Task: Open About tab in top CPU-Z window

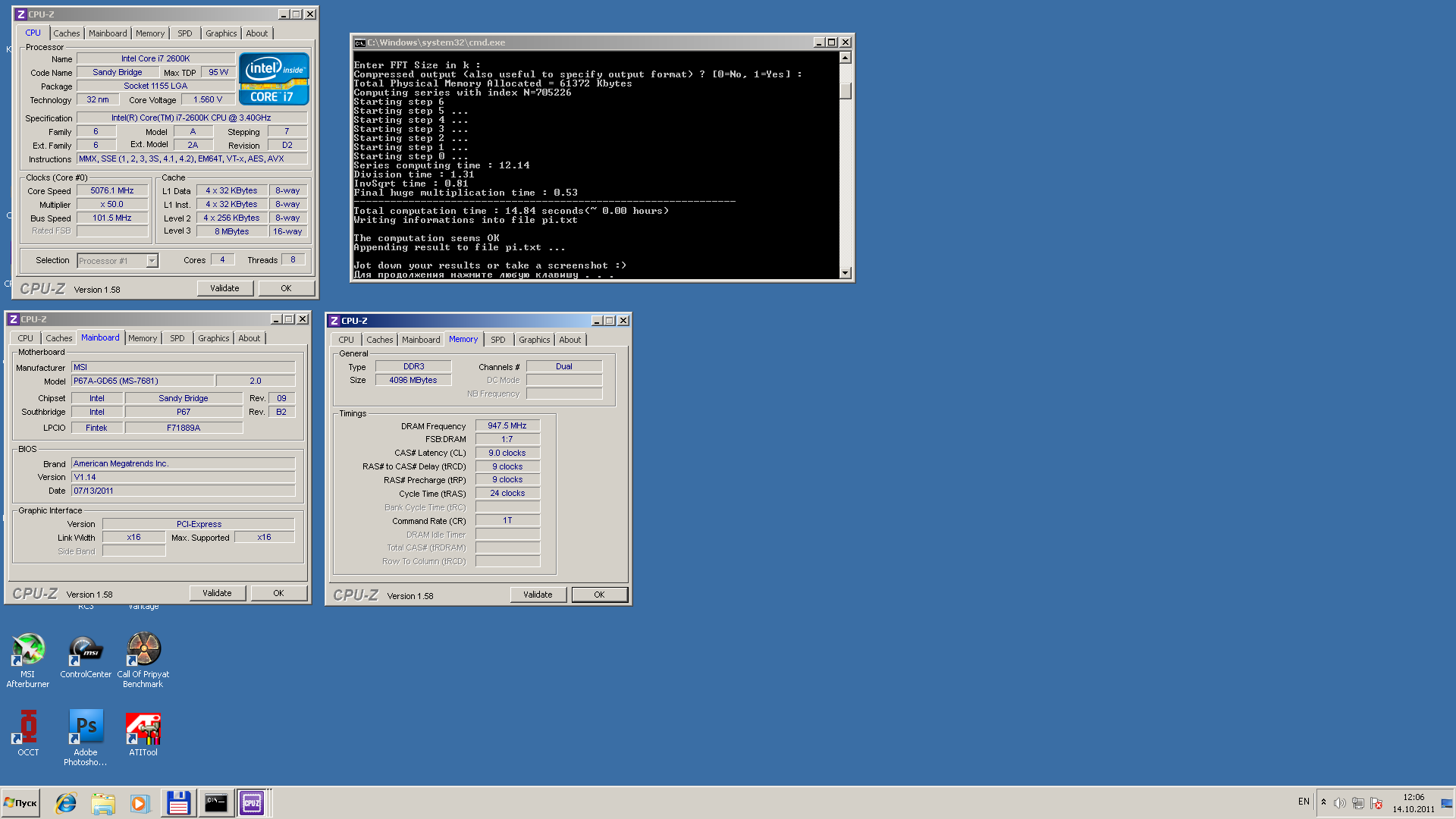Action: point(257,33)
